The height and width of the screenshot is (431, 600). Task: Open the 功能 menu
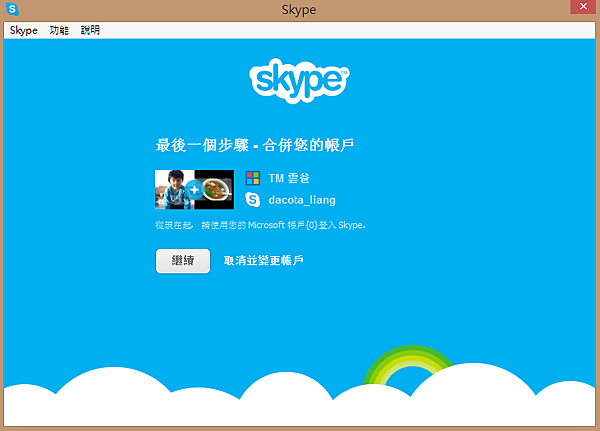pos(59,30)
